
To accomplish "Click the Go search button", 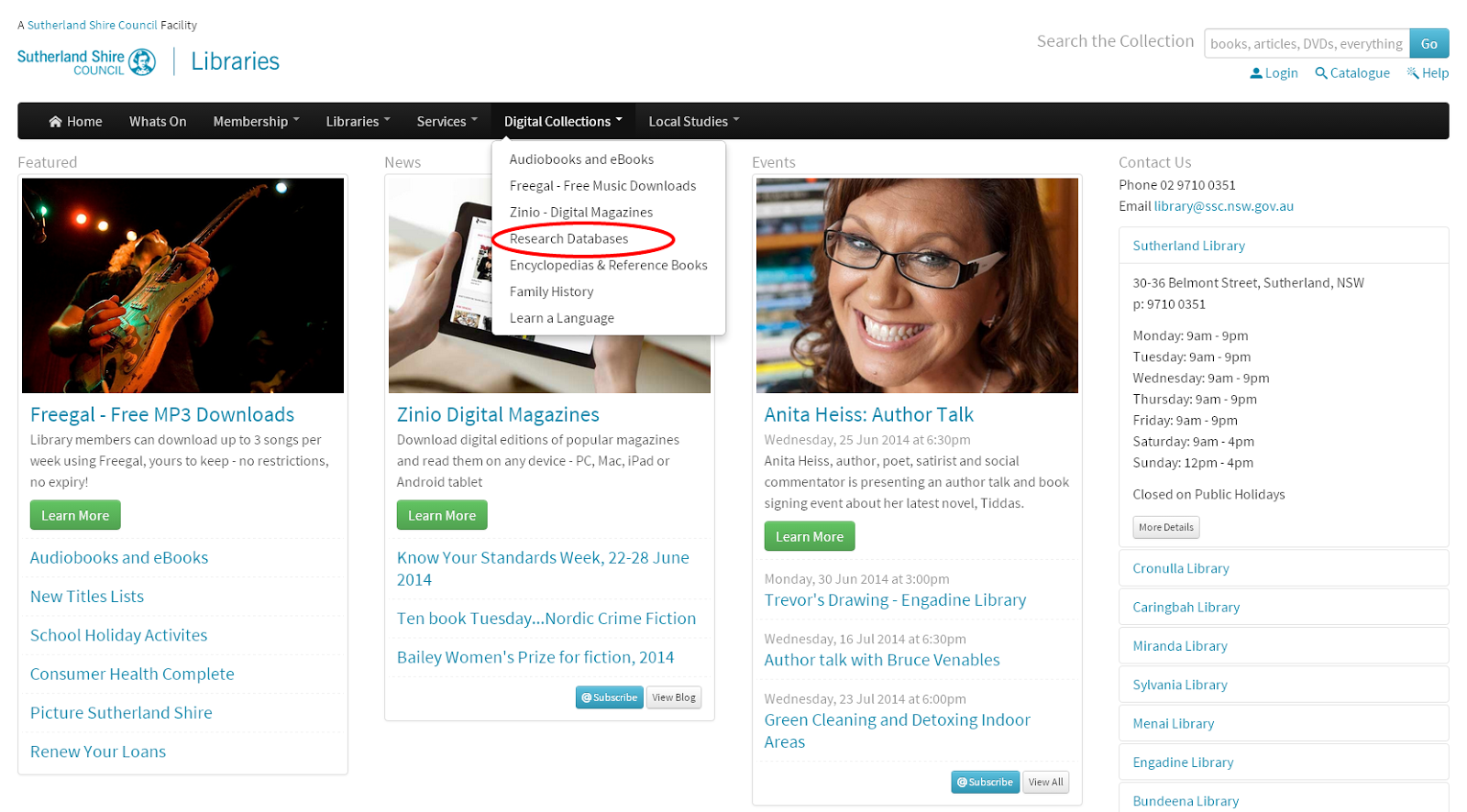I will point(1429,43).
